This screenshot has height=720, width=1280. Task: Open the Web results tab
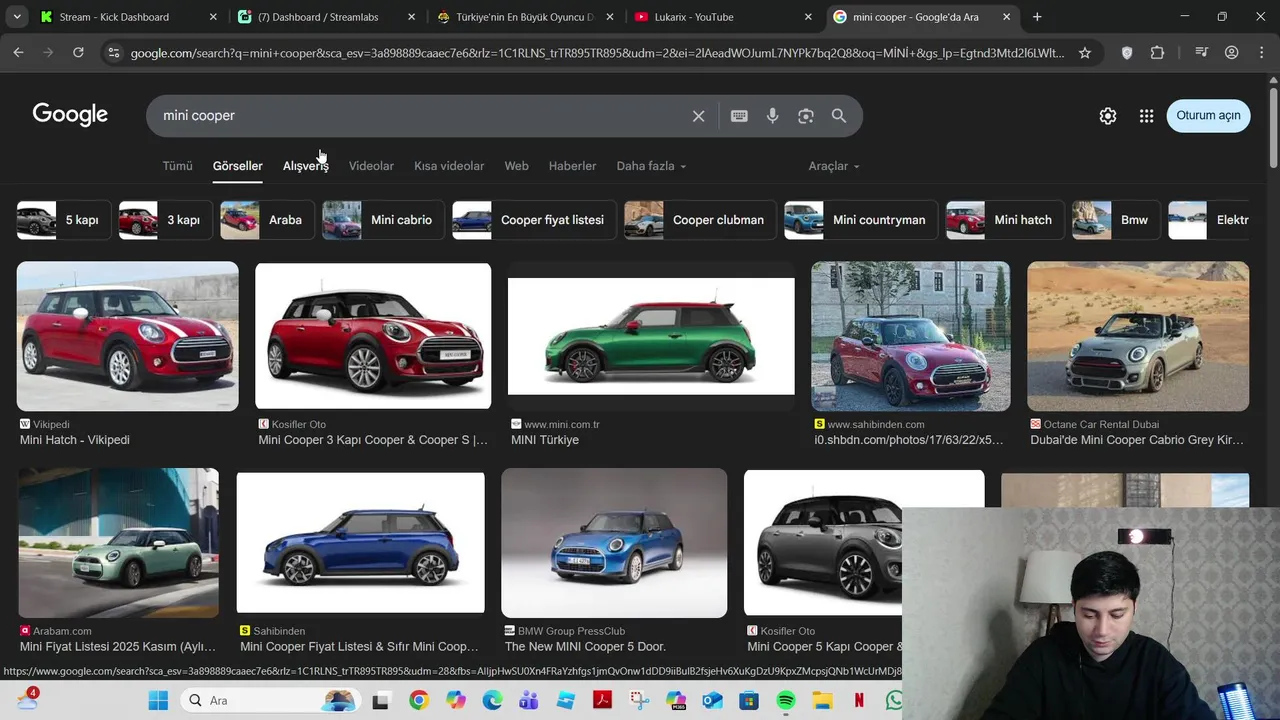pyautogui.click(x=516, y=166)
